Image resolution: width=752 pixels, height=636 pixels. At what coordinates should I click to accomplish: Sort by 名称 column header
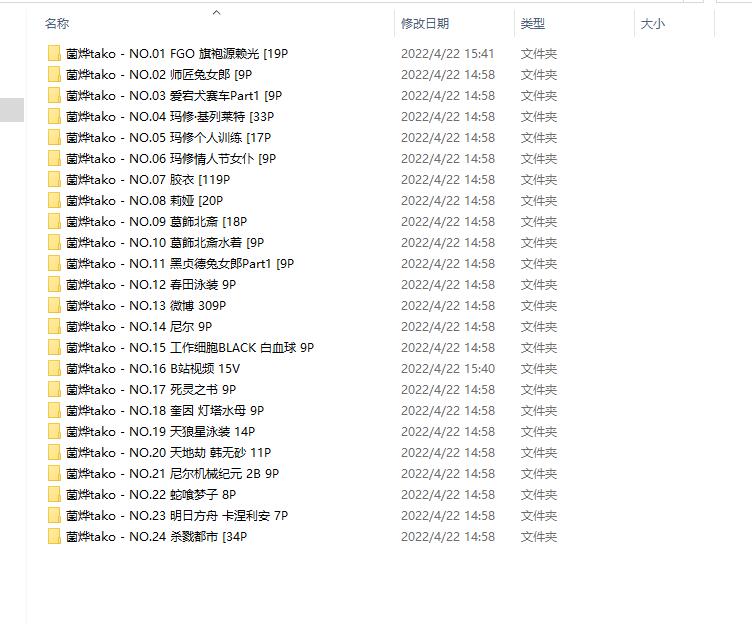(57, 23)
